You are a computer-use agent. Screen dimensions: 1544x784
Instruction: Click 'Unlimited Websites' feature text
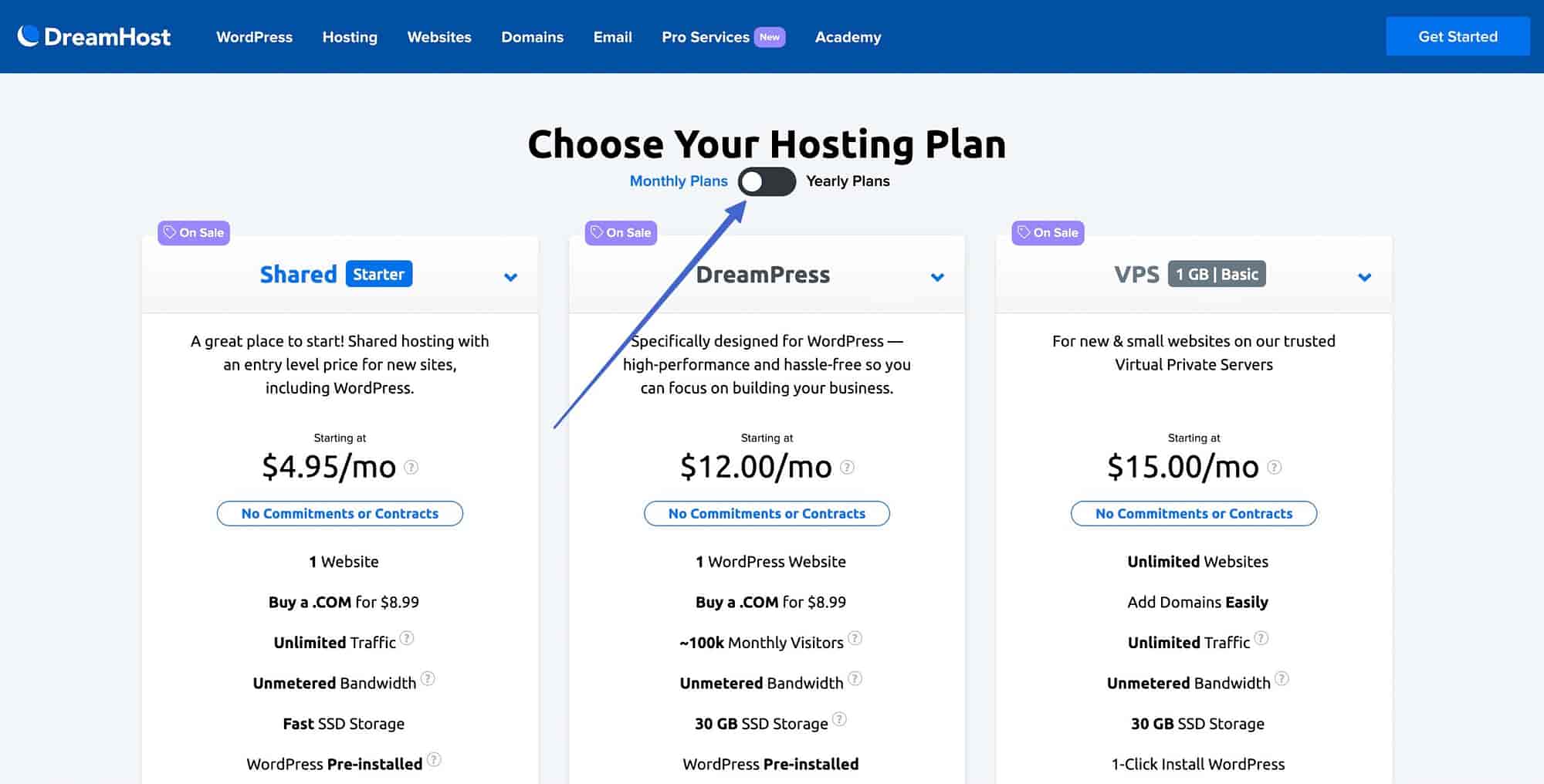(x=1197, y=562)
